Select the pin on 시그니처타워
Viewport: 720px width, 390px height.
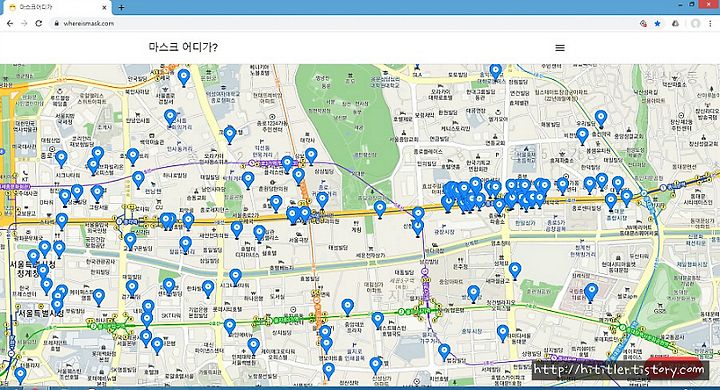(235, 277)
